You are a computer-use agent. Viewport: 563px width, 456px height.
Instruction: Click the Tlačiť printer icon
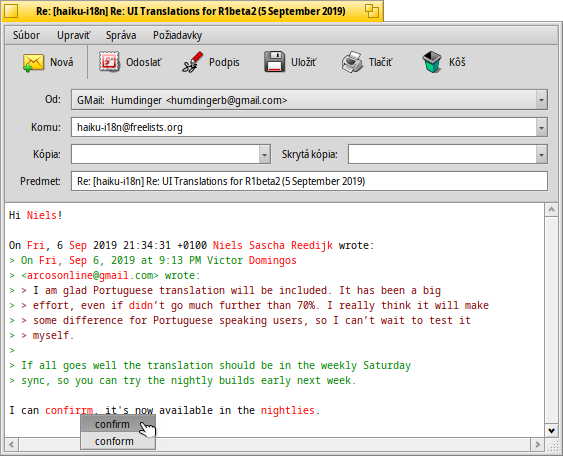352,62
